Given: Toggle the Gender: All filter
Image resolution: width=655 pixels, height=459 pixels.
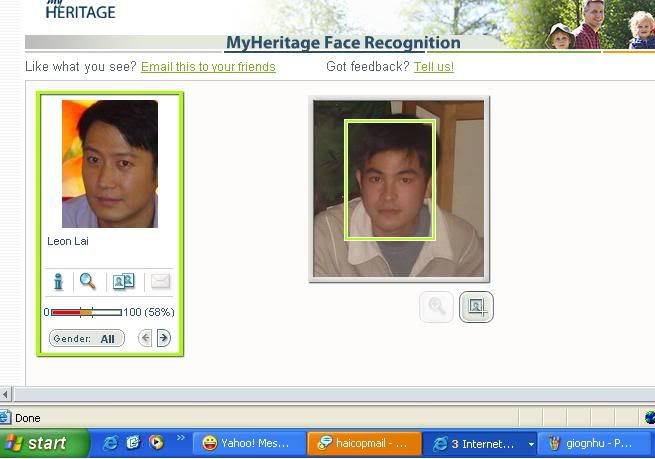Looking at the screenshot, I should (86, 338).
